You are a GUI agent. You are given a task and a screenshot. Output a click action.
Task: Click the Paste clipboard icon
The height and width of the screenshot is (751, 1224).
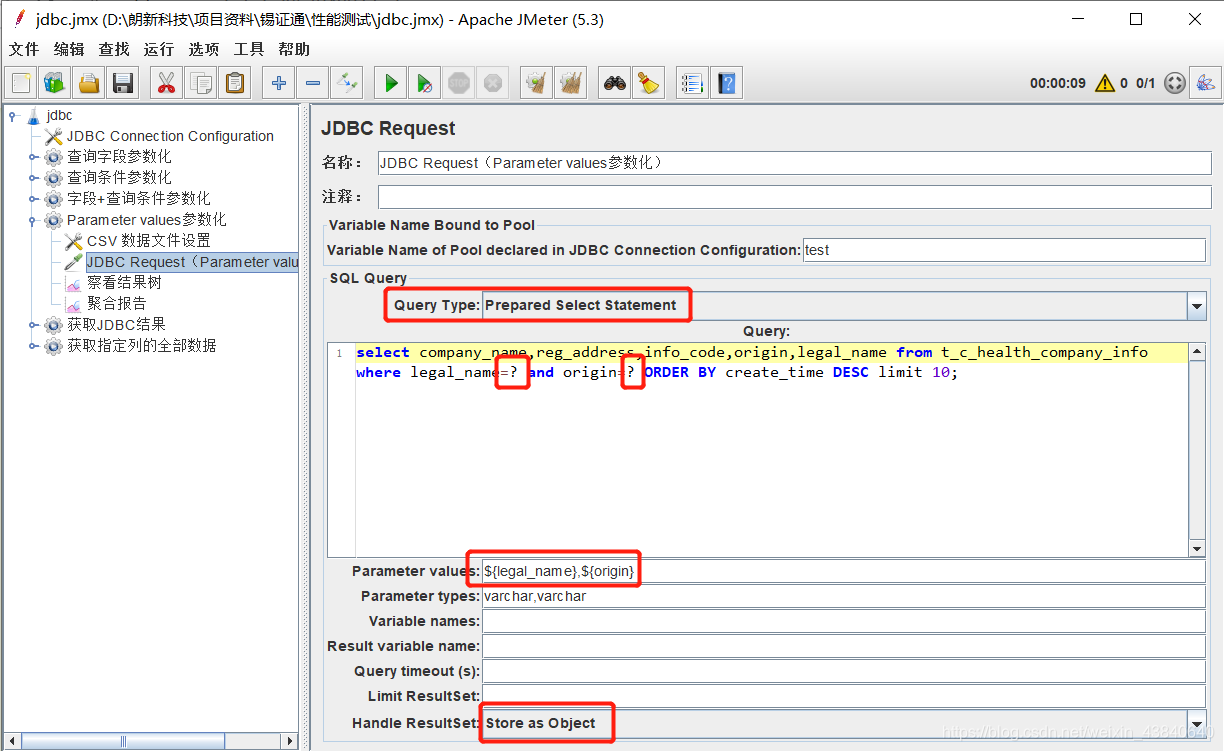click(235, 83)
